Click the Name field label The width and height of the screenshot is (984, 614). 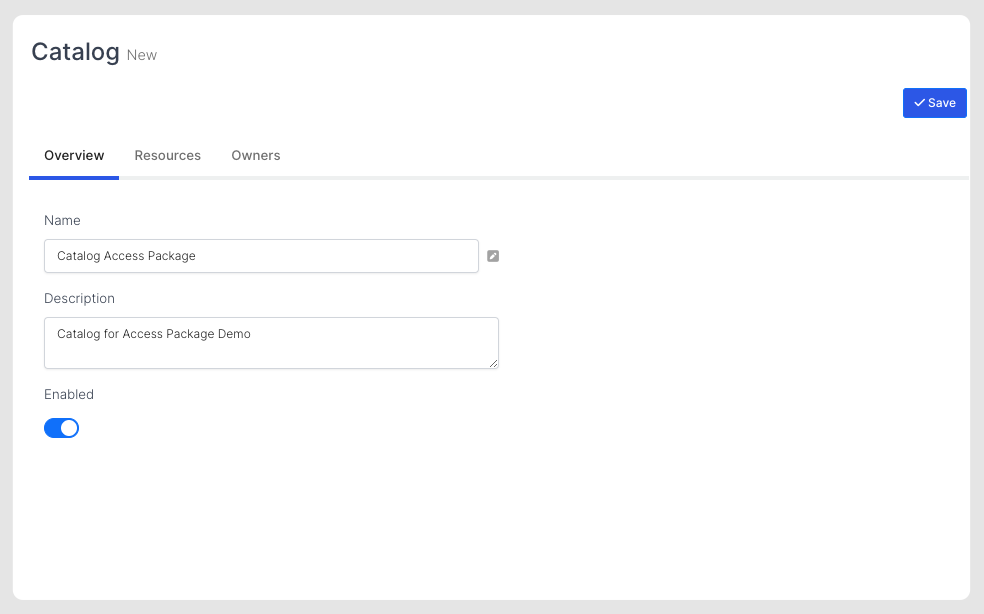62,220
